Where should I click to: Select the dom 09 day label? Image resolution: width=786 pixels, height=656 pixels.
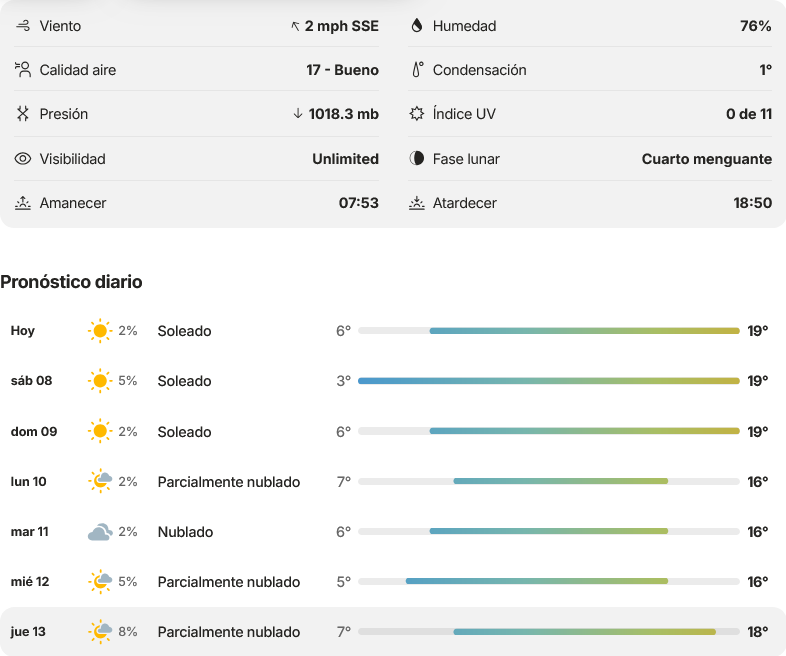point(34,431)
